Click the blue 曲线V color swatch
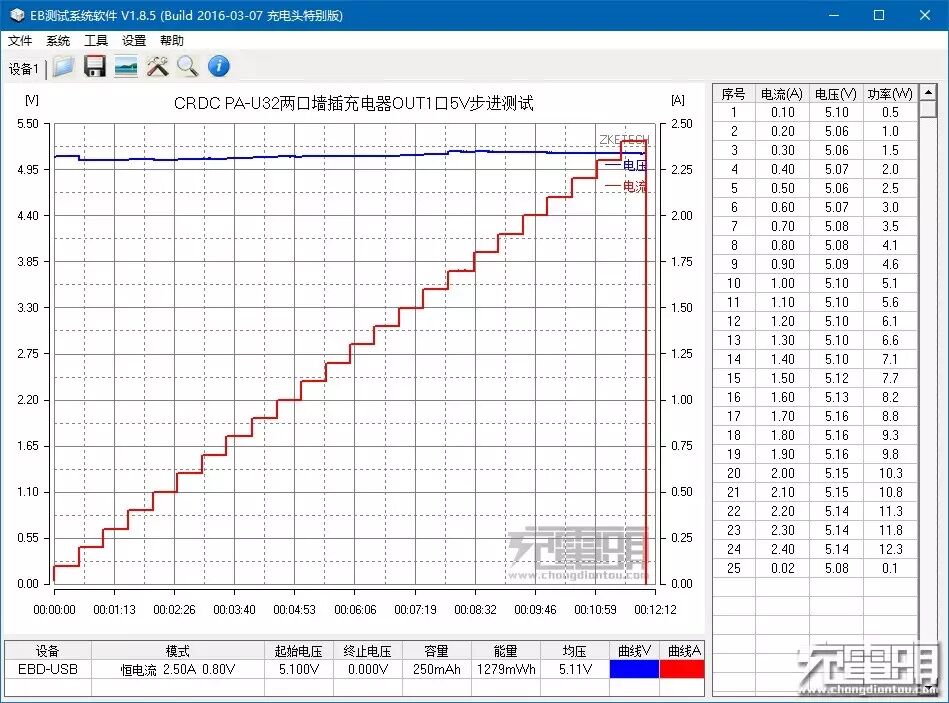 click(x=634, y=669)
